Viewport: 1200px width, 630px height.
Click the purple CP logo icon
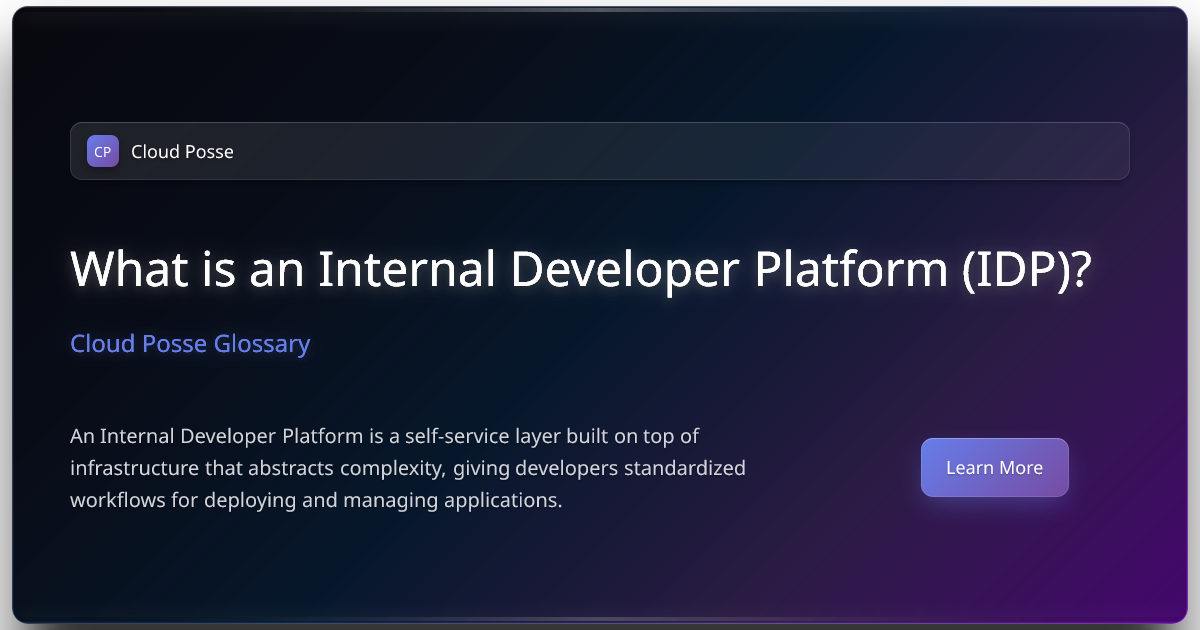(x=103, y=151)
